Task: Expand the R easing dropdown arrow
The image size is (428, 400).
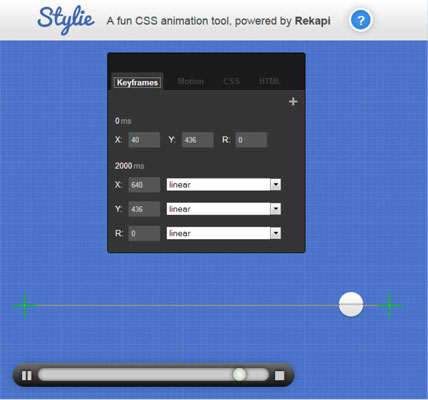Action: [276, 233]
